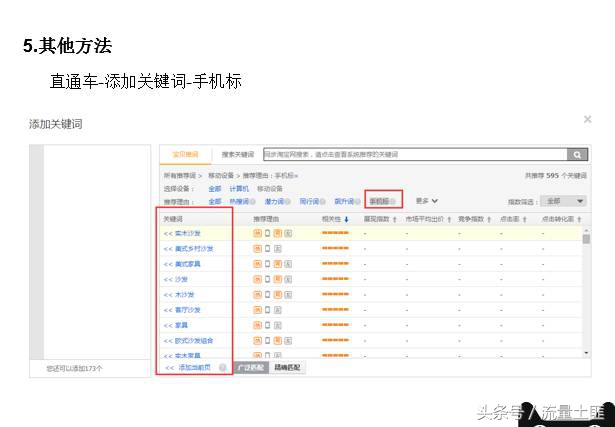Choose 全部 under 推荐理由
Viewport: 615px width, 427px height.
215,202
